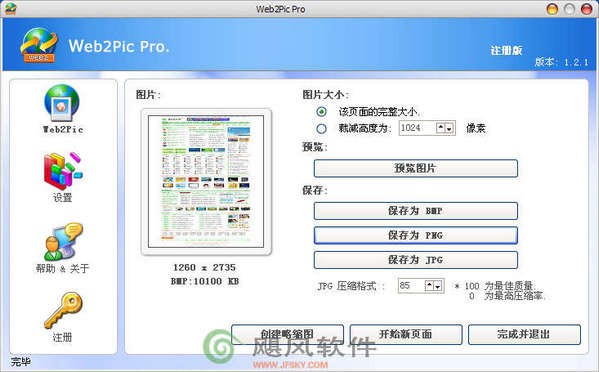Open the 帮助 & 关于 help icon
599x372 pixels.
point(63,241)
